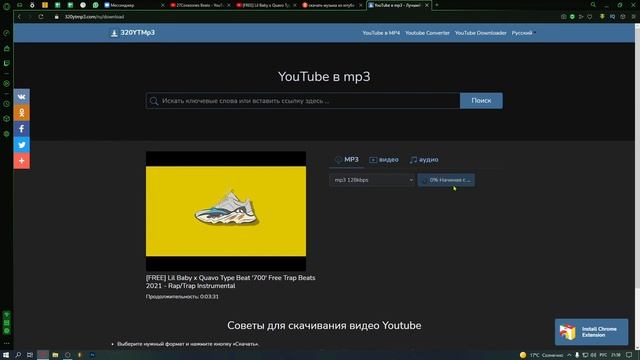Expand the Русский language dropdown
The image size is (640, 360).
point(524,33)
